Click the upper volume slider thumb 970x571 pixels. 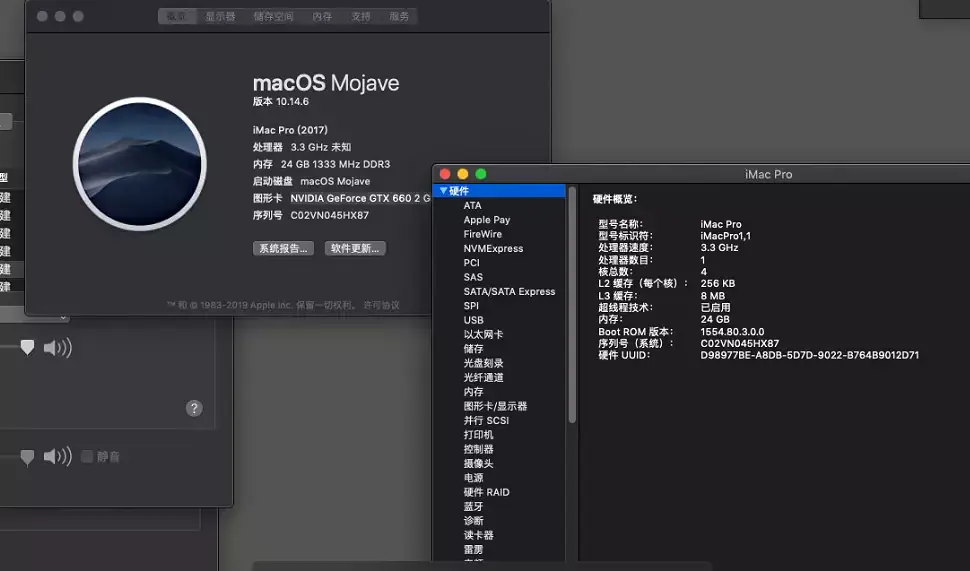point(27,348)
